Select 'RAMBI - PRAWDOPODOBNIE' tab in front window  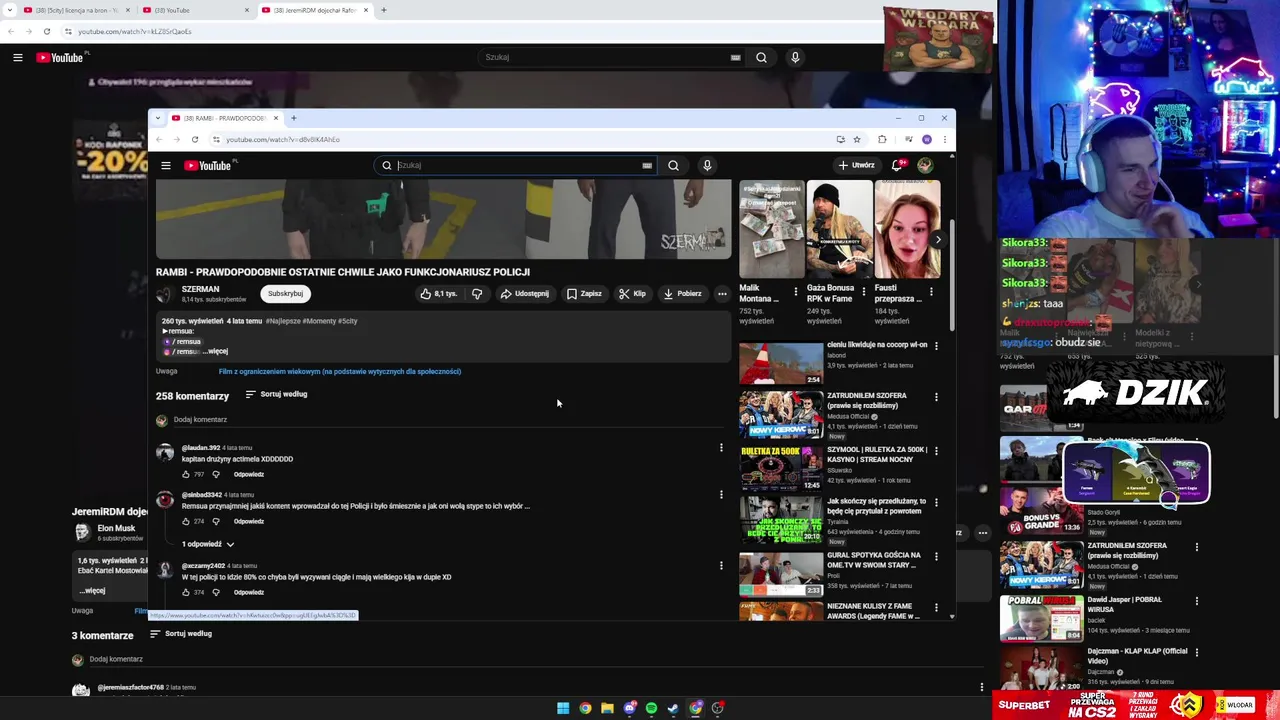[x=224, y=118]
